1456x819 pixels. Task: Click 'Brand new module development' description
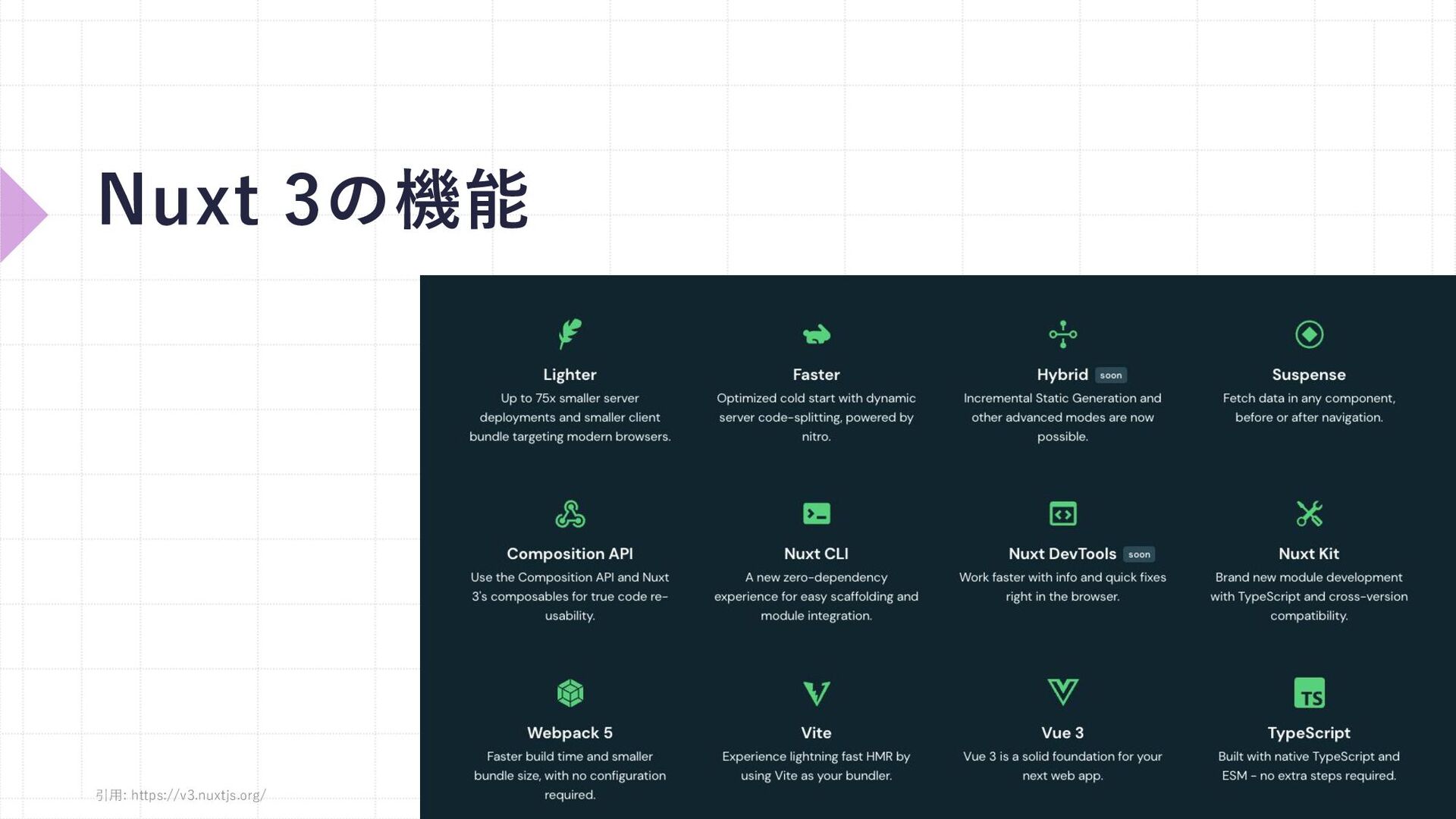(x=1309, y=596)
